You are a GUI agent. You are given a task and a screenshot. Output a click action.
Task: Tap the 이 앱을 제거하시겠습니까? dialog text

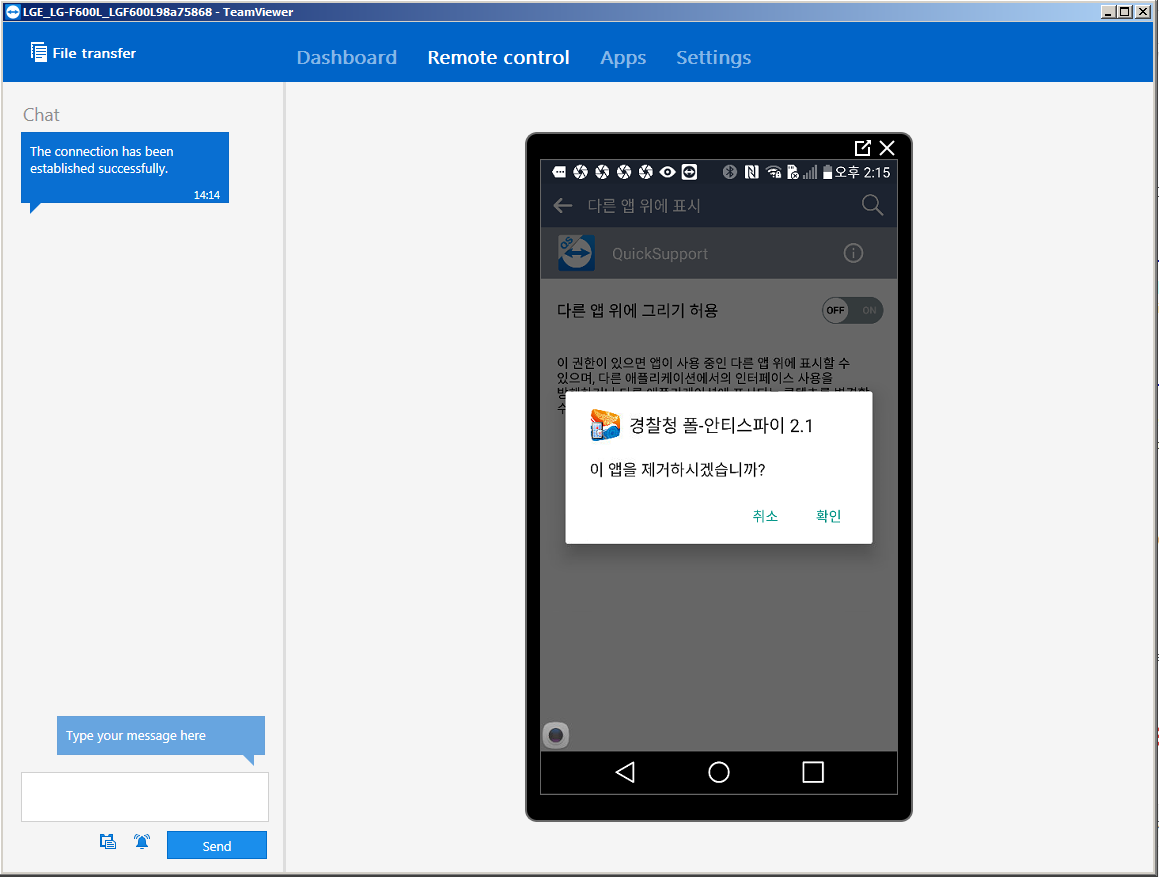(x=677, y=470)
